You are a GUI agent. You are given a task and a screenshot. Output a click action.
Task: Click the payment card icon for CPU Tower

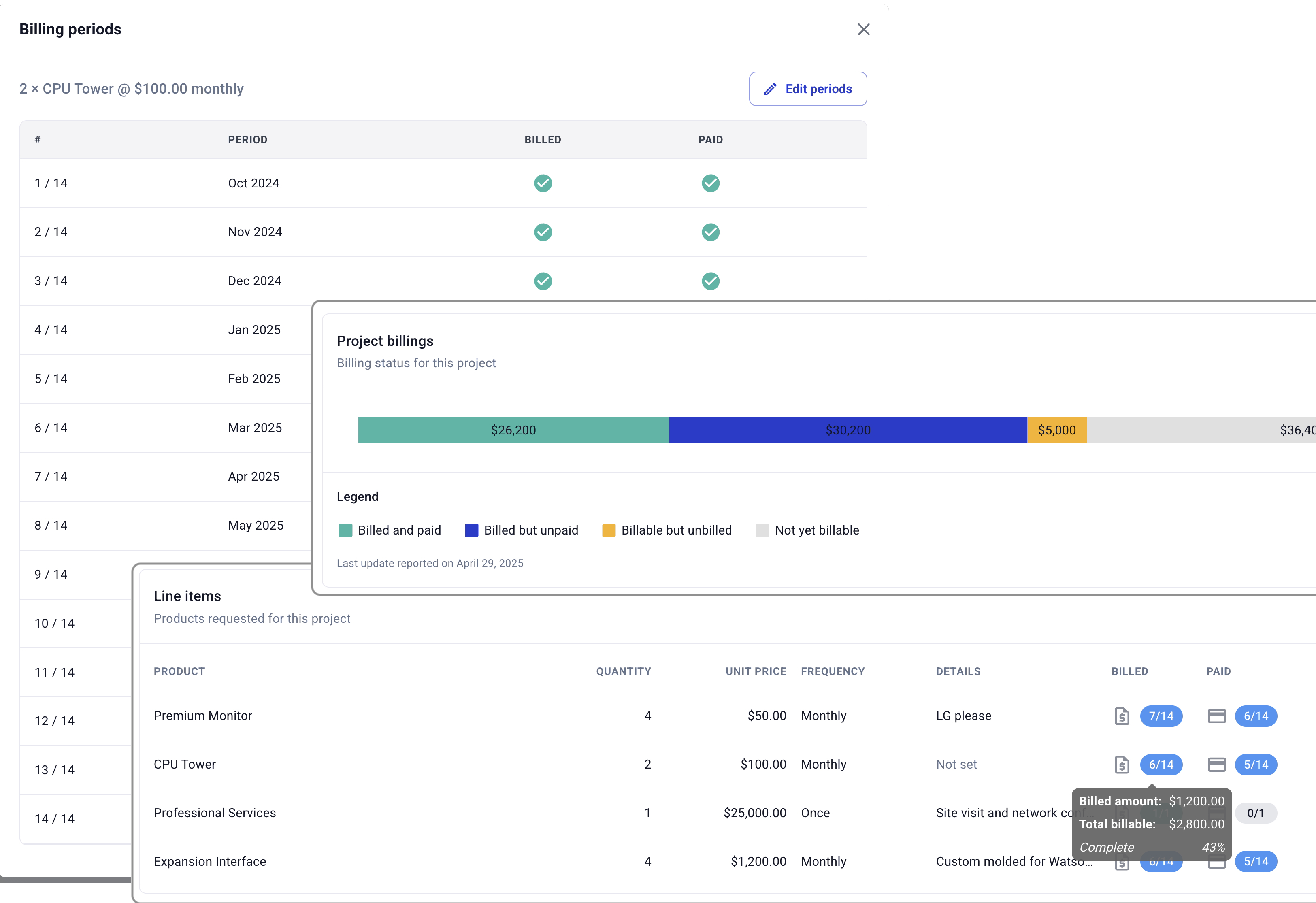[1216, 765]
